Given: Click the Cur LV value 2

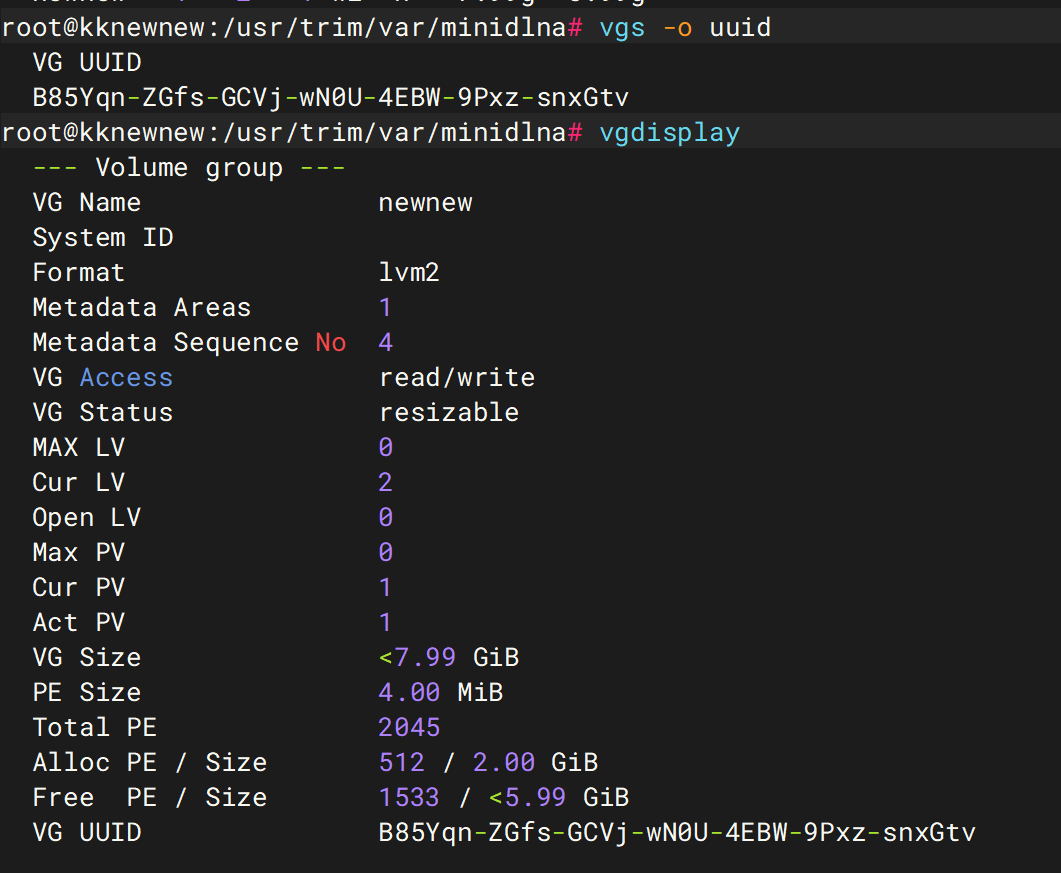Looking at the screenshot, I should tap(386, 483).
